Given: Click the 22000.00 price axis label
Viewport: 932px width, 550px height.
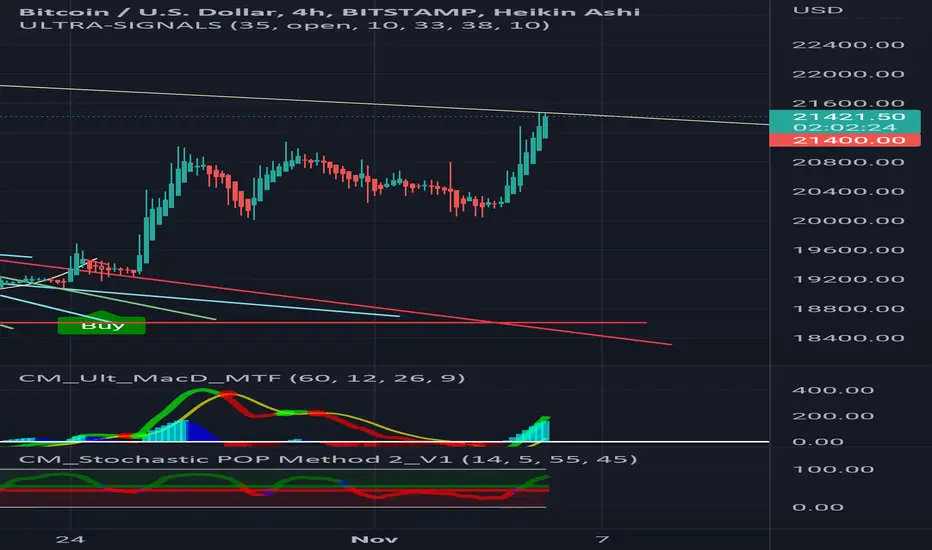Looking at the screenshot, I should coord(849,74).
